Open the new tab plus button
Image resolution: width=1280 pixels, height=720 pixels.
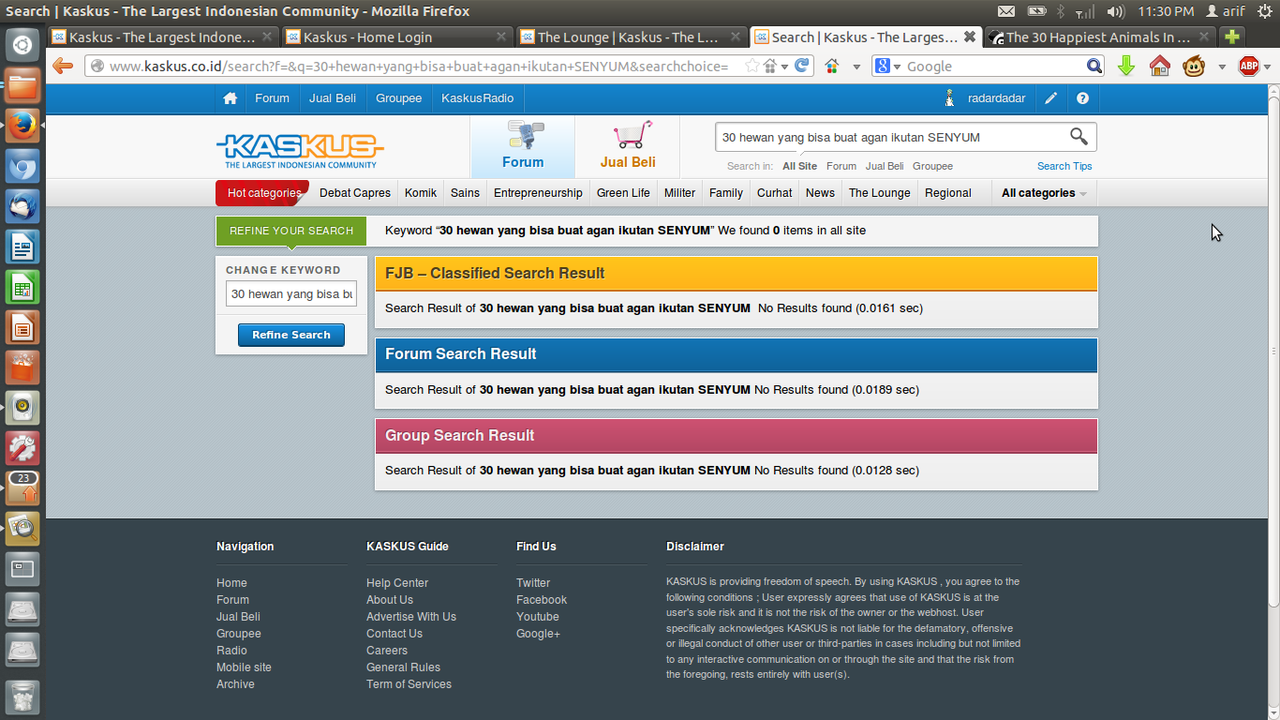[1232, 37]
